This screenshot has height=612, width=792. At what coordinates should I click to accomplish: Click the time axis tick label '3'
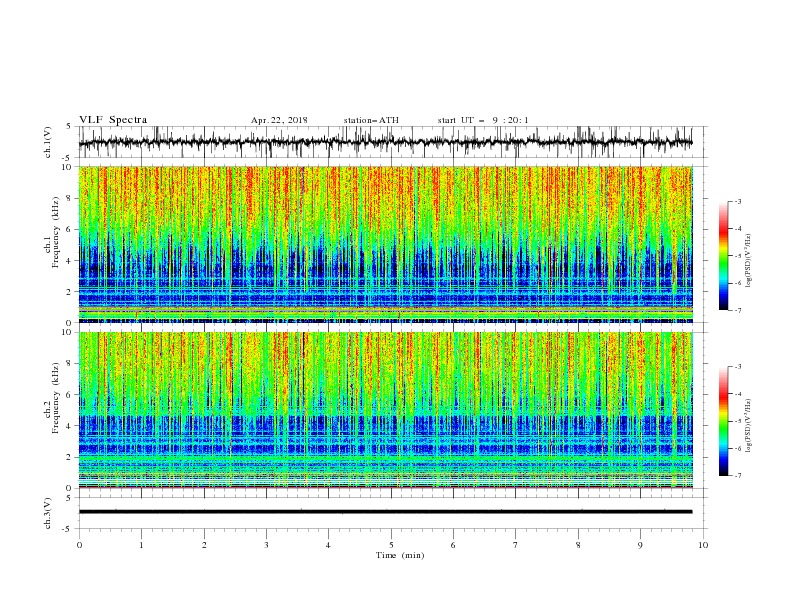(266, 545)
